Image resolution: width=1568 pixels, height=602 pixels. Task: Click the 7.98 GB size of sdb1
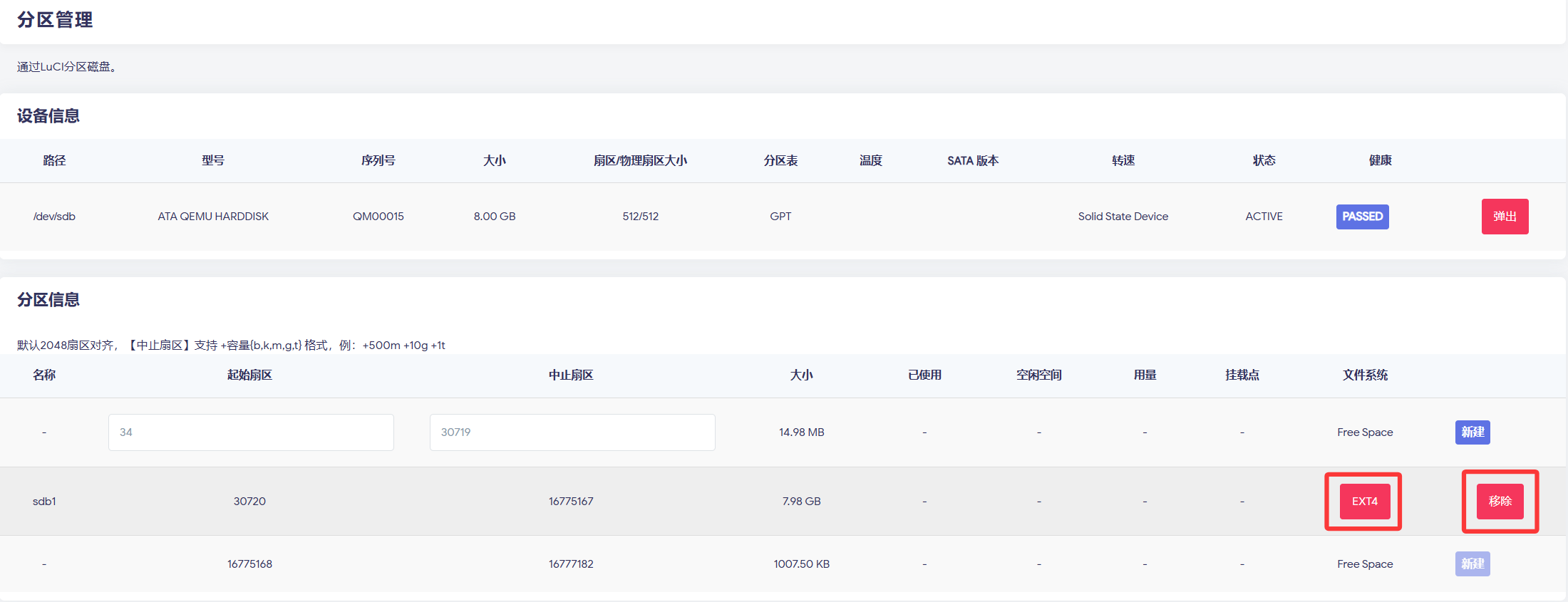[x=801, y=502]
